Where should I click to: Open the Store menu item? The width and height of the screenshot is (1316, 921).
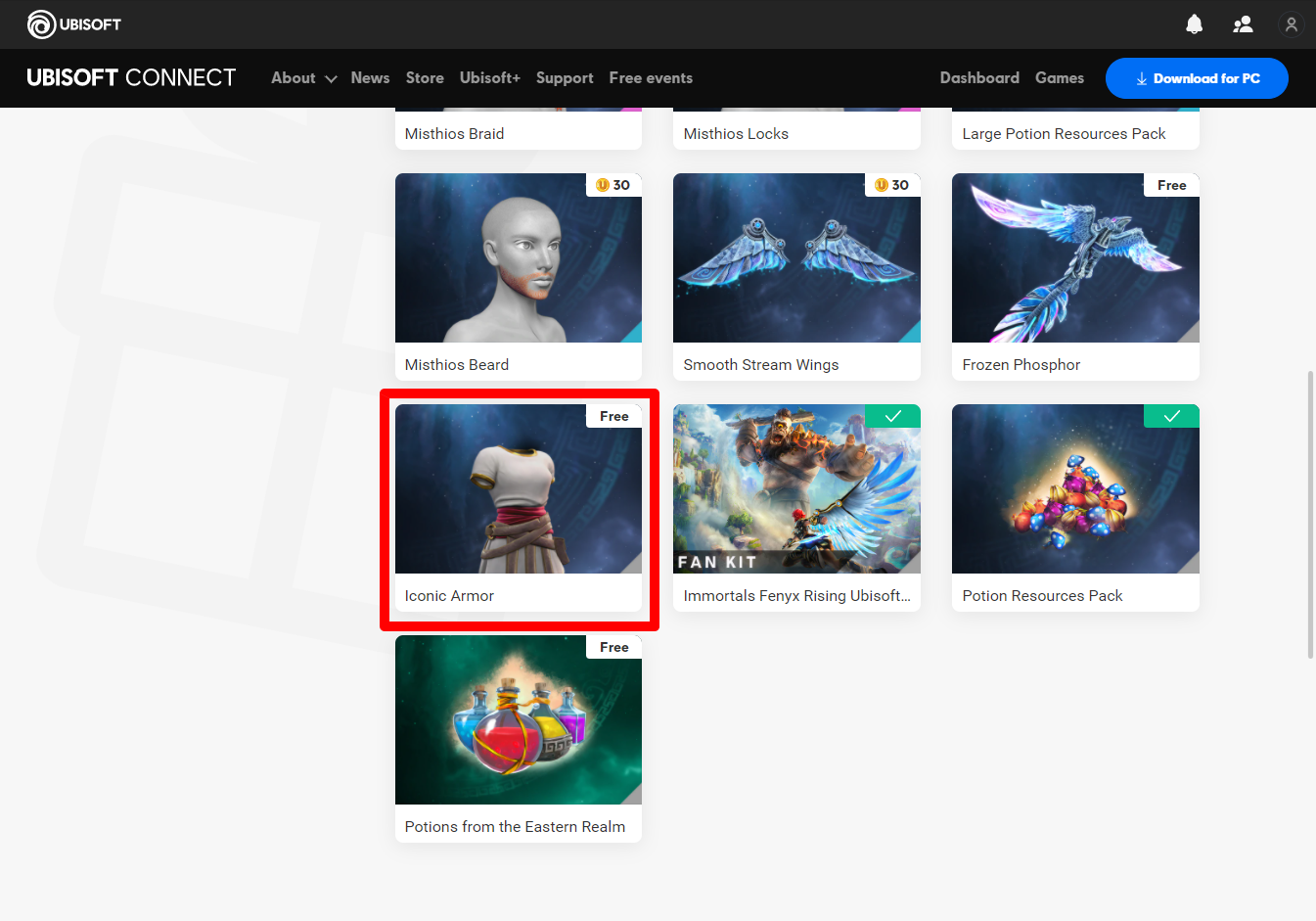tap(425, 78)
